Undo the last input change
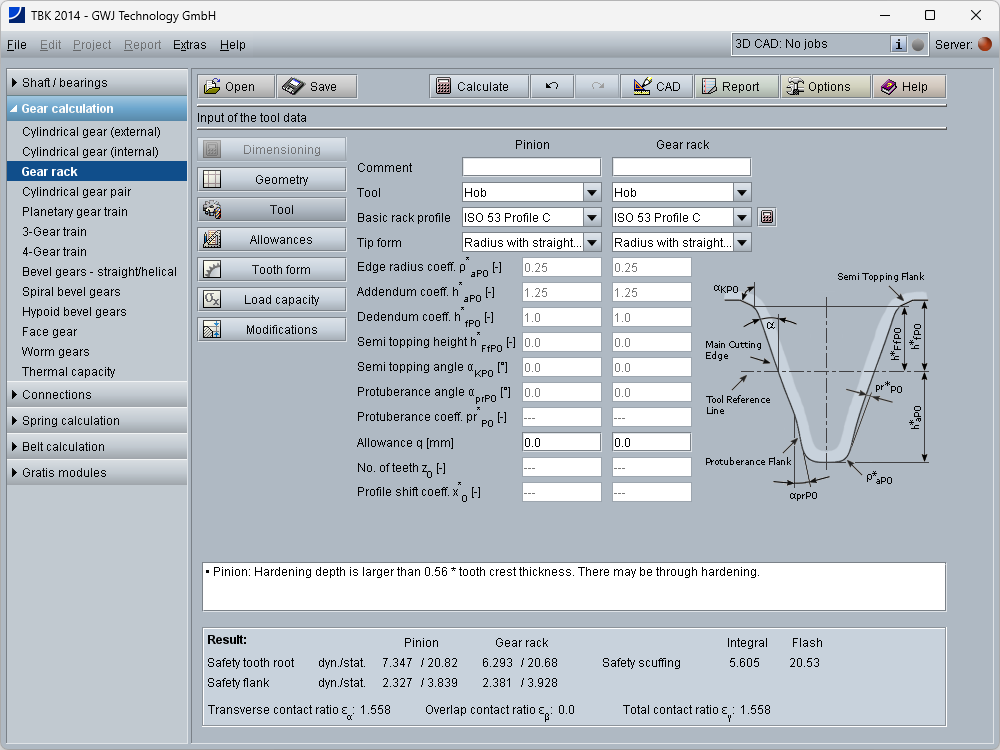This screenshot has height=750, width=1000. coord(552,87)
